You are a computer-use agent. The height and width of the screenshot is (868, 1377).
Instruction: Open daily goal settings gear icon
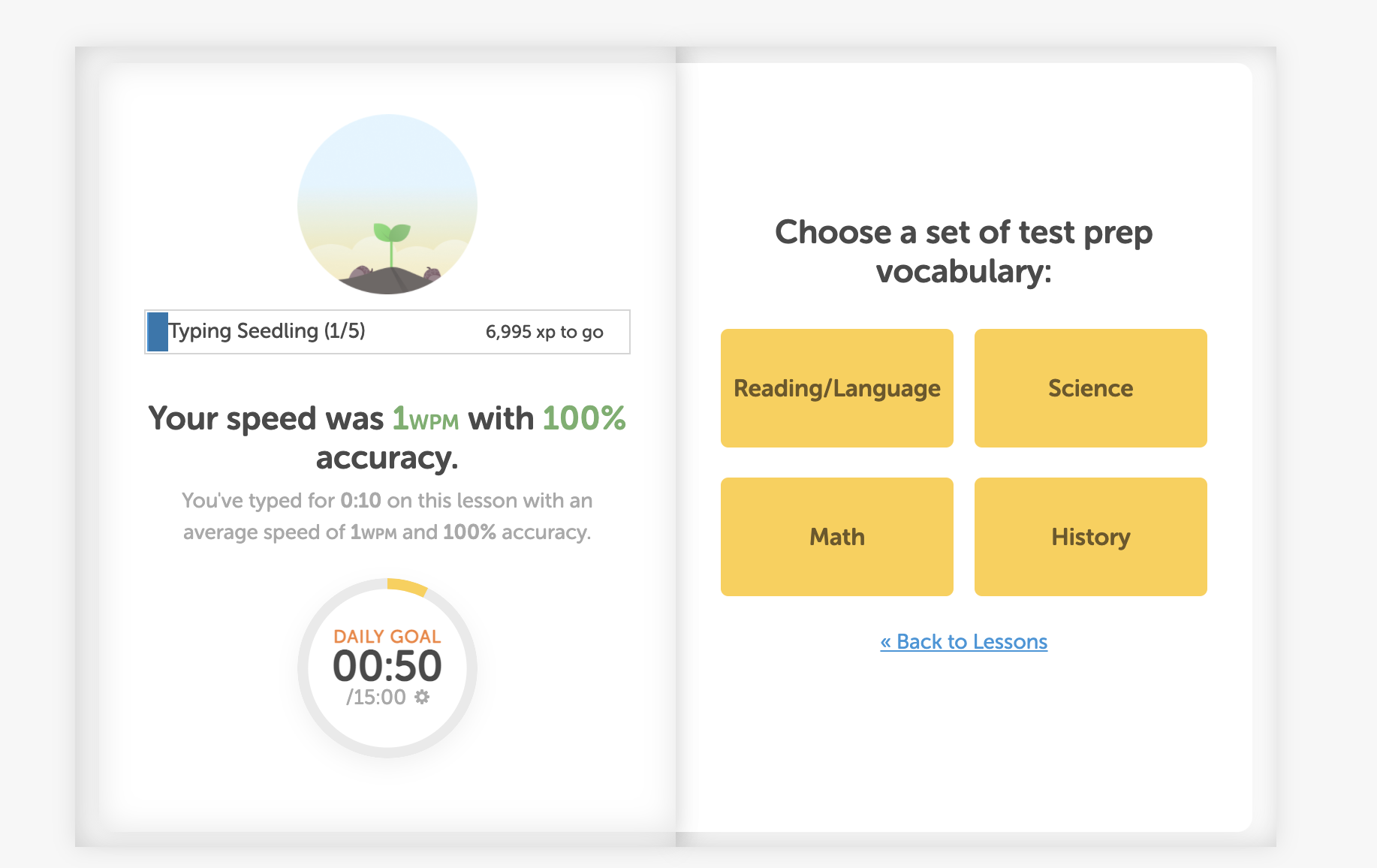coord(422,697)
